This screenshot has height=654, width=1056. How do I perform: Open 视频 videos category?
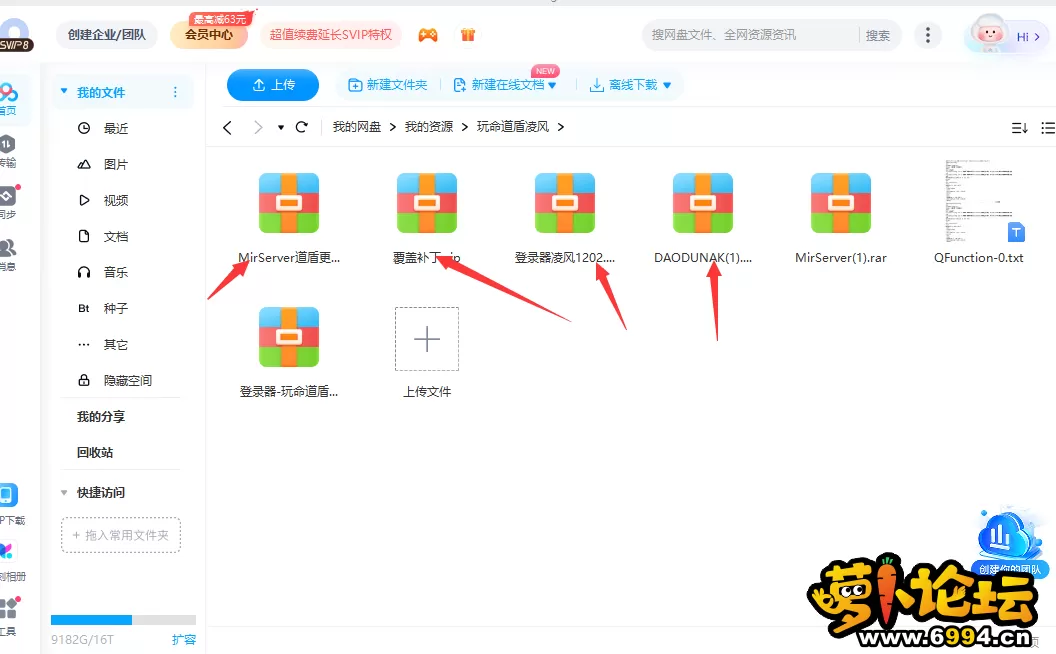(116, 200)
